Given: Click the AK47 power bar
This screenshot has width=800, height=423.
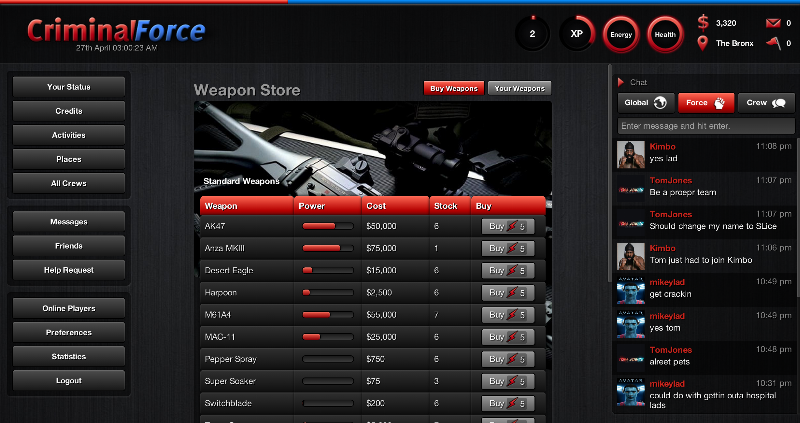Looking at the screenshot, I should click(328, 226).
